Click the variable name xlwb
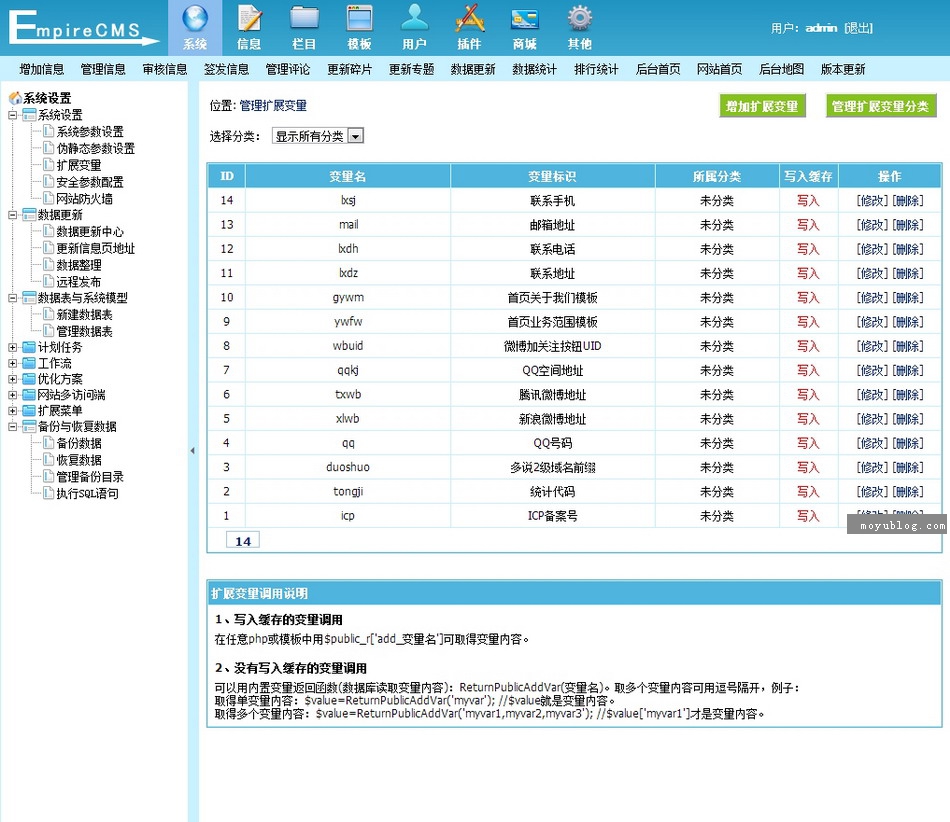 click(x=348, y=419)
